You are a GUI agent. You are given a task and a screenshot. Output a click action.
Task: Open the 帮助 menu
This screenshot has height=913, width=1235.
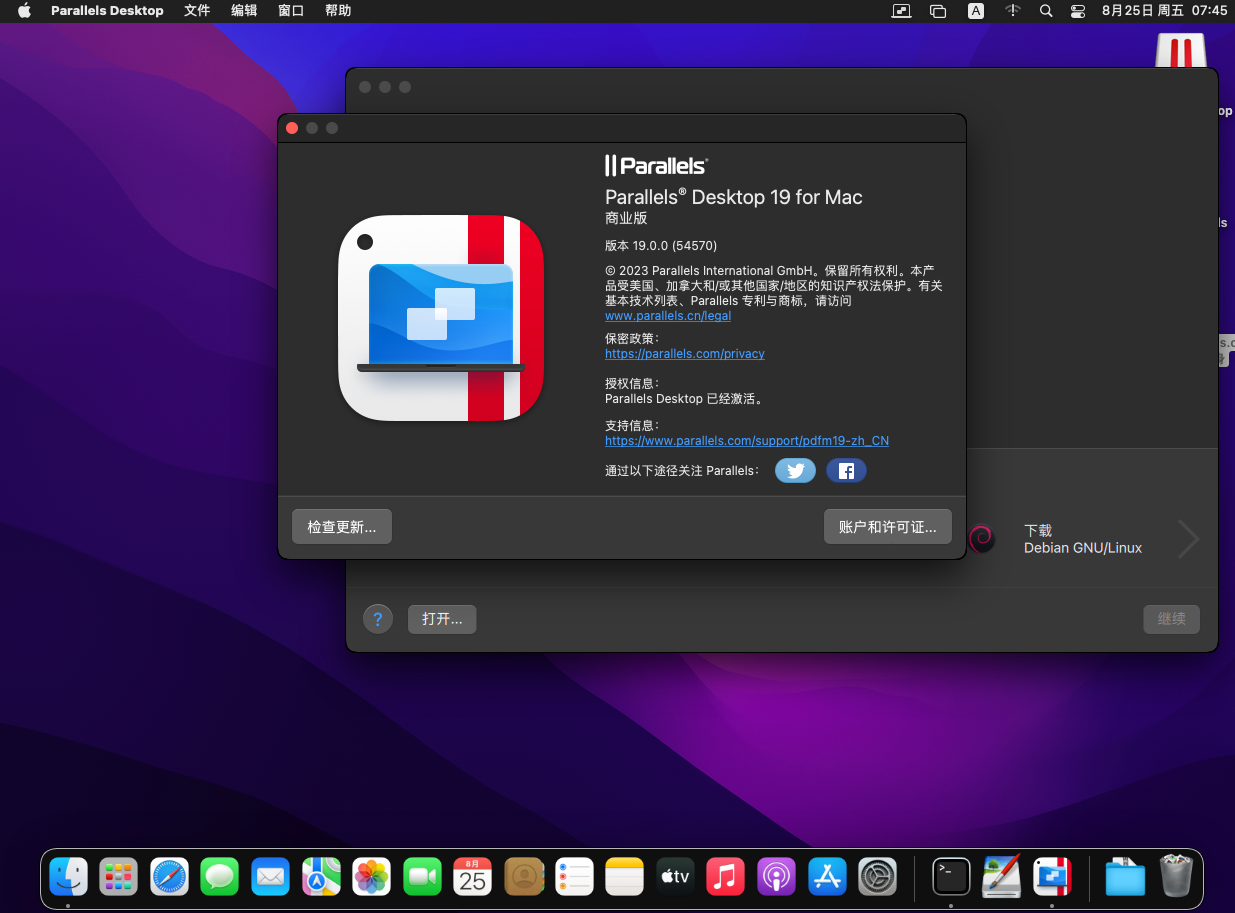(338, 11)
